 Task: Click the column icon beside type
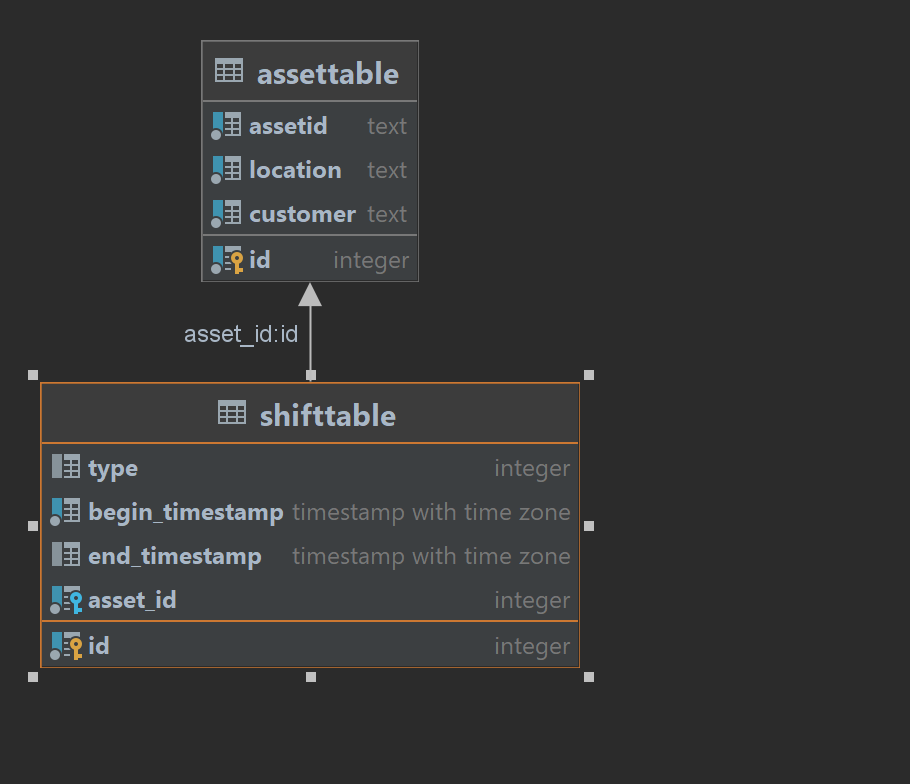point(68,468)
